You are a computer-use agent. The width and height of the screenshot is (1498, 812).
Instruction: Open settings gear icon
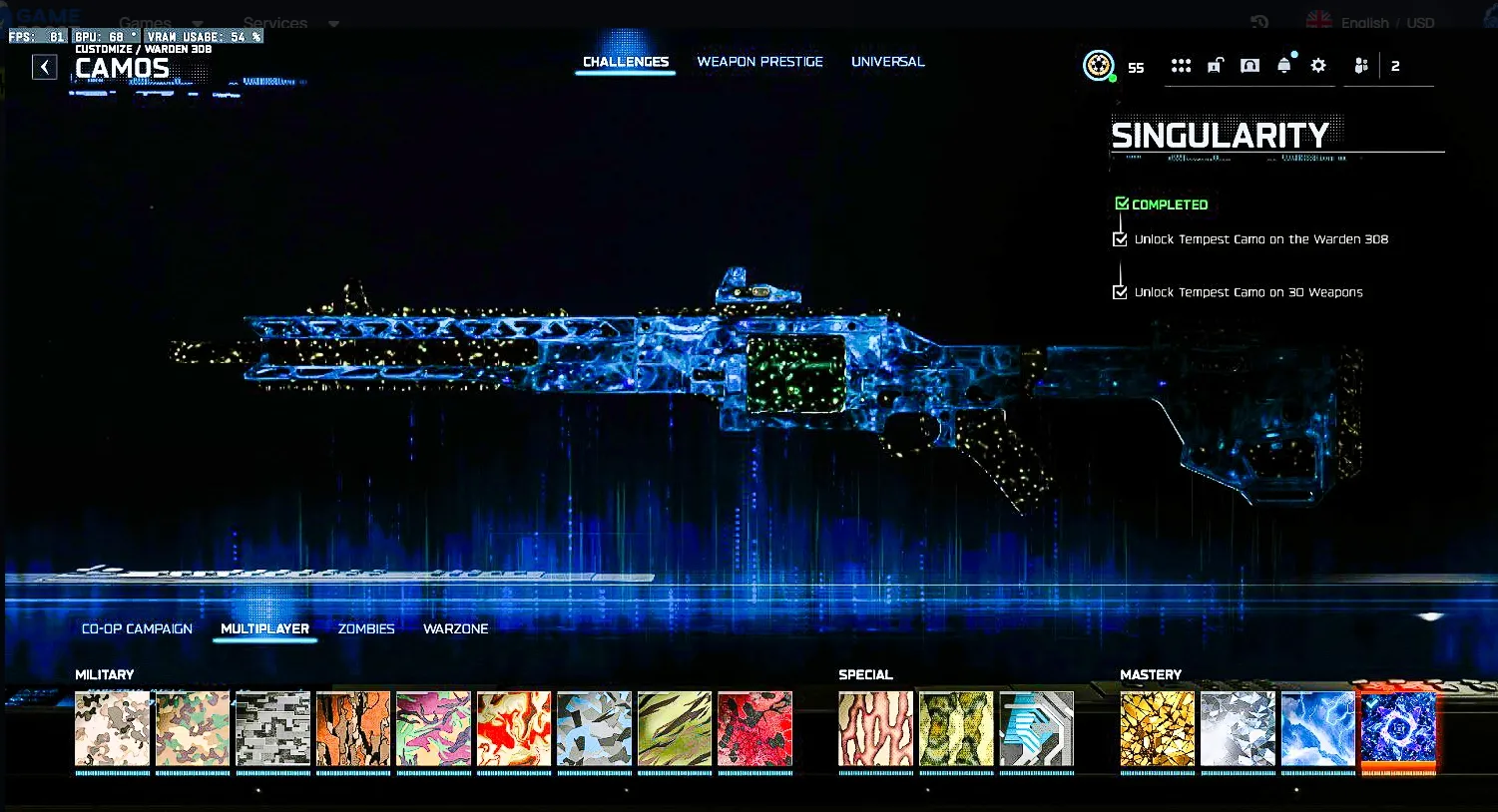point(1318,66)
